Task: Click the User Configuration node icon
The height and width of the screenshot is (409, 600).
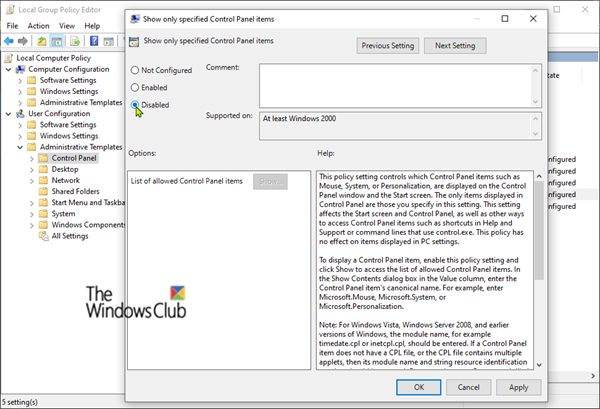Action: [x=20, y=114]
